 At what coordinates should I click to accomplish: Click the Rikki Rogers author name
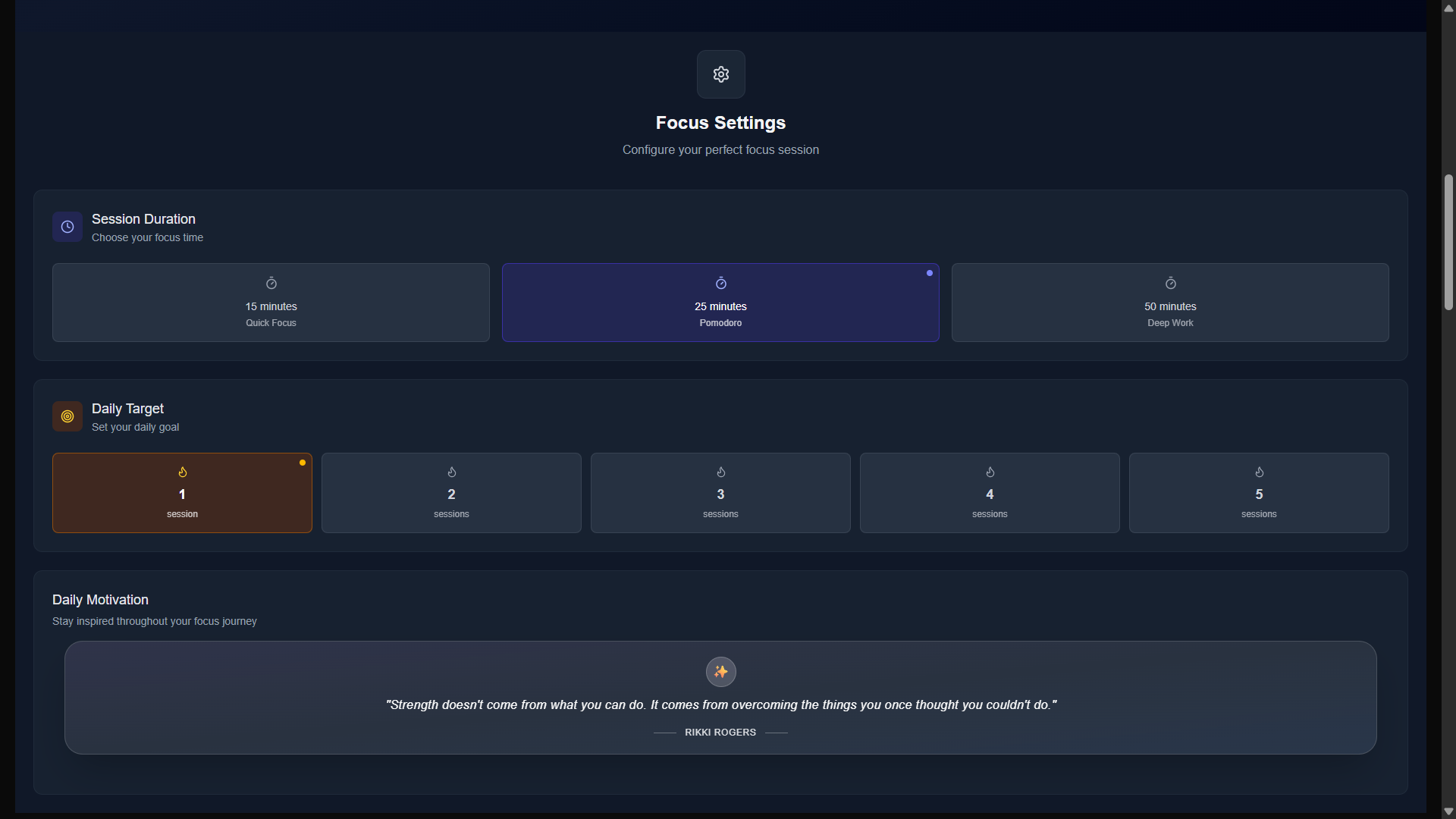pos(720,733)
